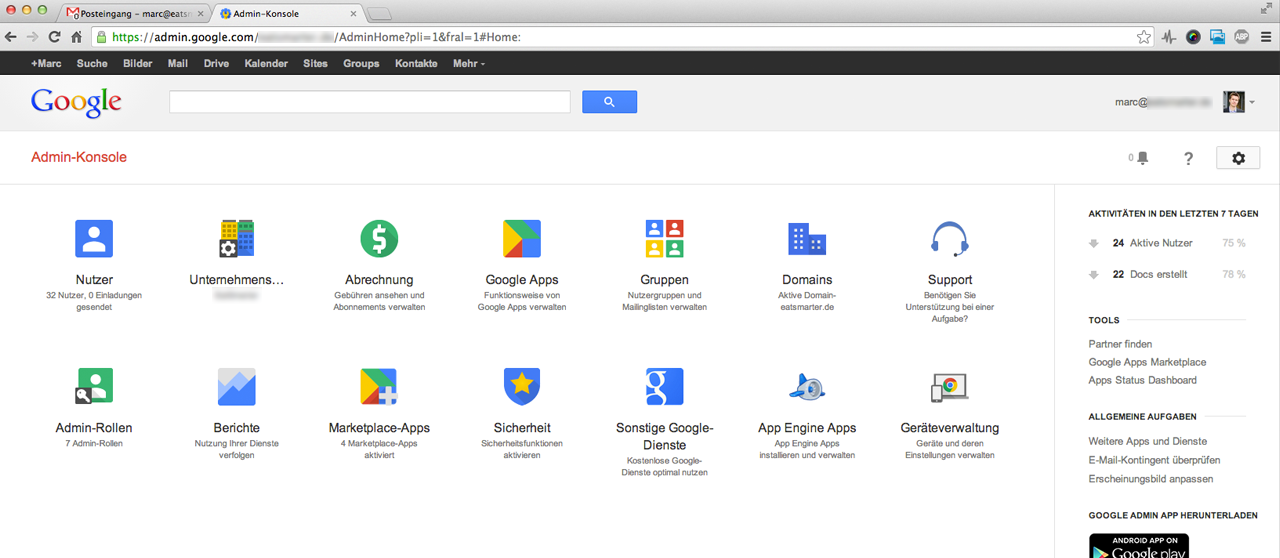Open Mail in the top bar

[178, 63]
